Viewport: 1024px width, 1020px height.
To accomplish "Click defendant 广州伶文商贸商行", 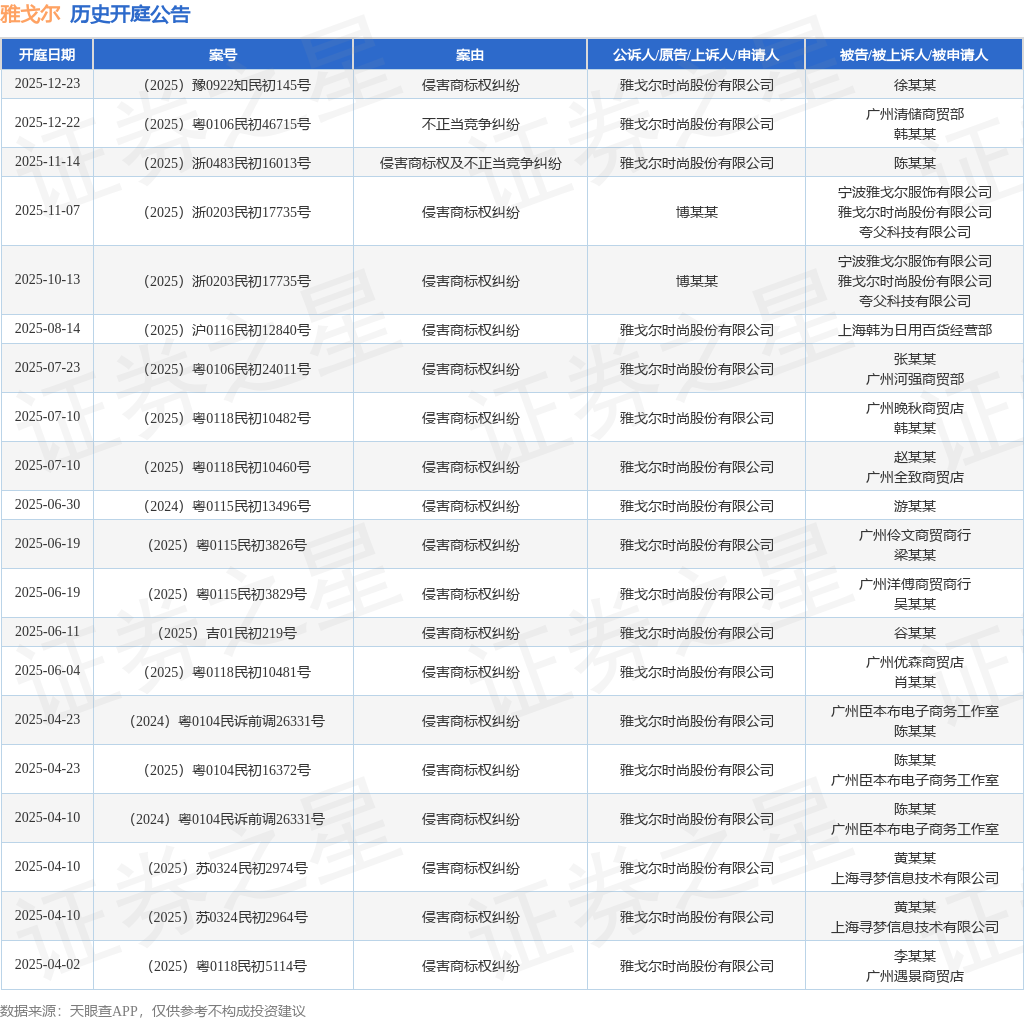I will [x=914, y=535].
